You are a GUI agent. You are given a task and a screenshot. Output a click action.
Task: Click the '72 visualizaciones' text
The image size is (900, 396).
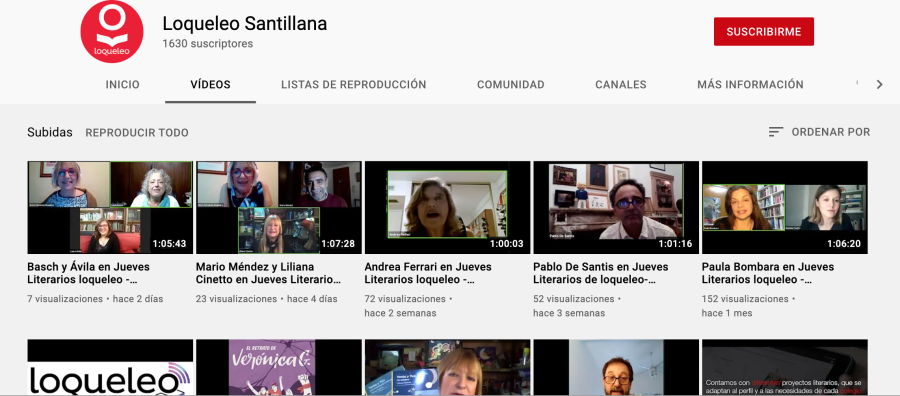coord(405,299)
